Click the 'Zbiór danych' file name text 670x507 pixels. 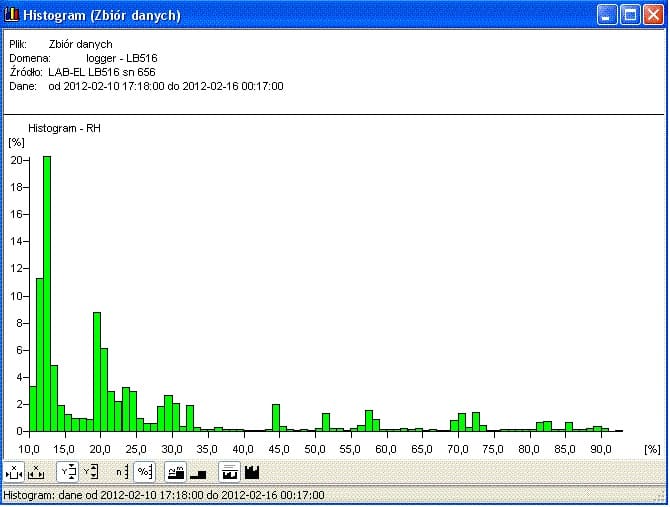[80, 44]
